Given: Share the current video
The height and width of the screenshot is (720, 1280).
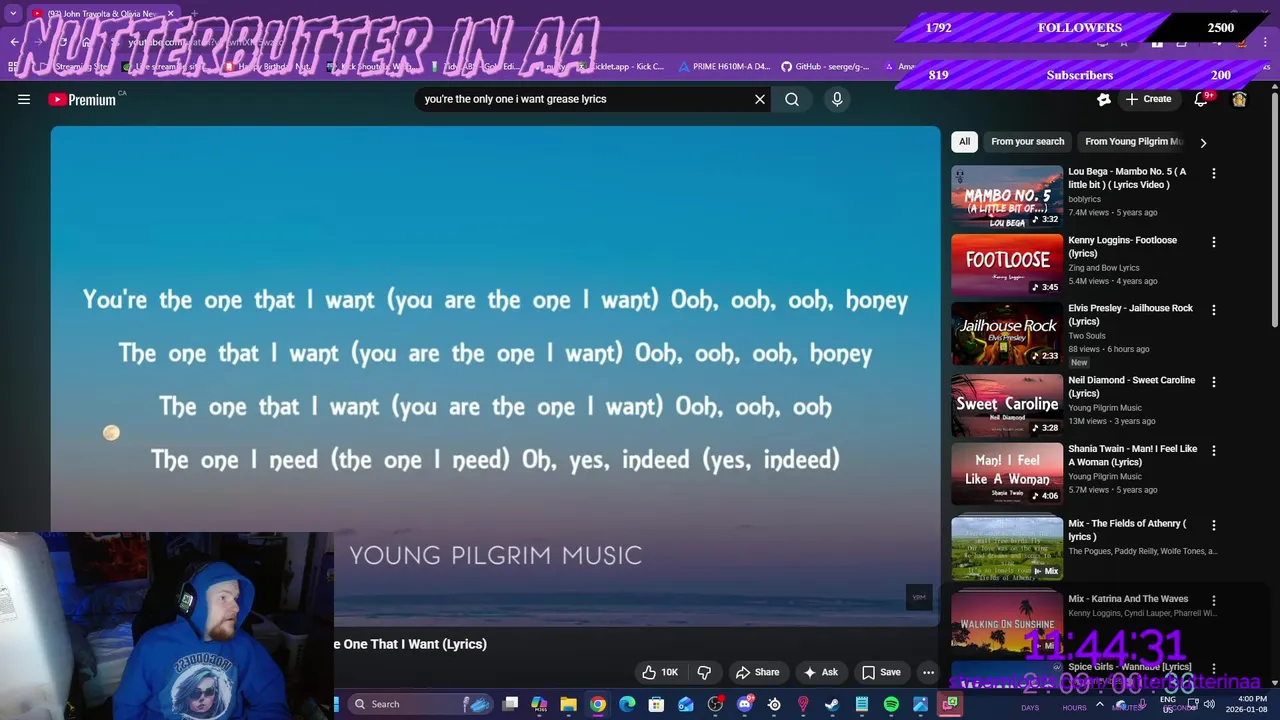Looking at the screenshot, I should (757, 672).
